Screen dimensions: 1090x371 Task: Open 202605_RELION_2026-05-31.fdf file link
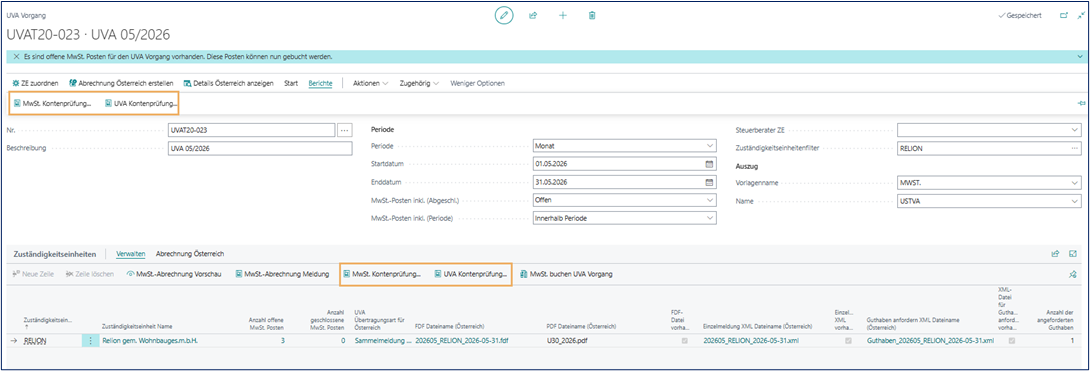pos(461,341)
